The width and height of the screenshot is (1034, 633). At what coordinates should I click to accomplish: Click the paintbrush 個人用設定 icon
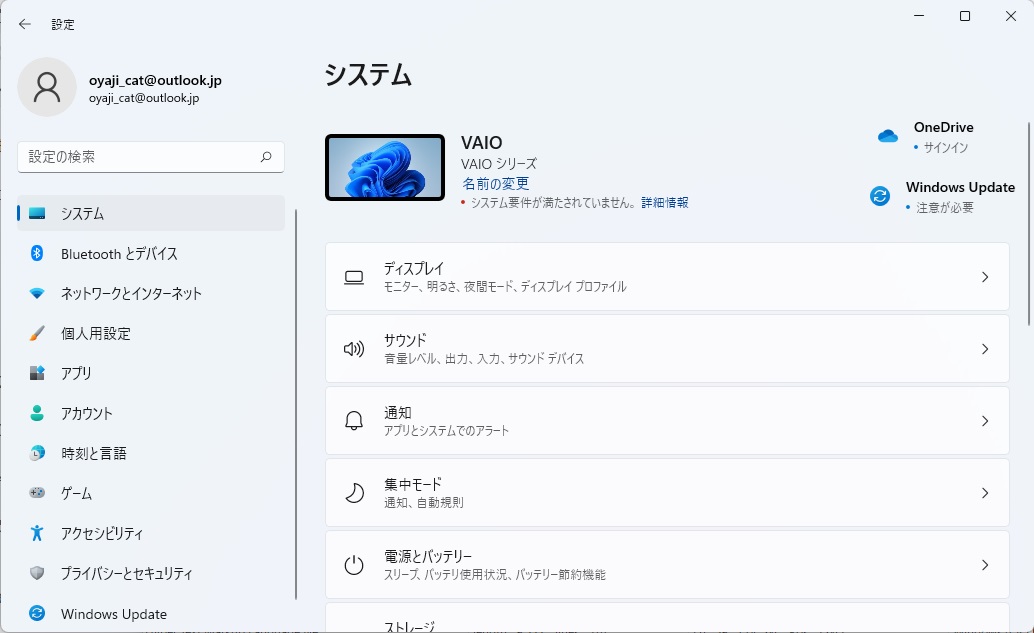tap(37, 333)
